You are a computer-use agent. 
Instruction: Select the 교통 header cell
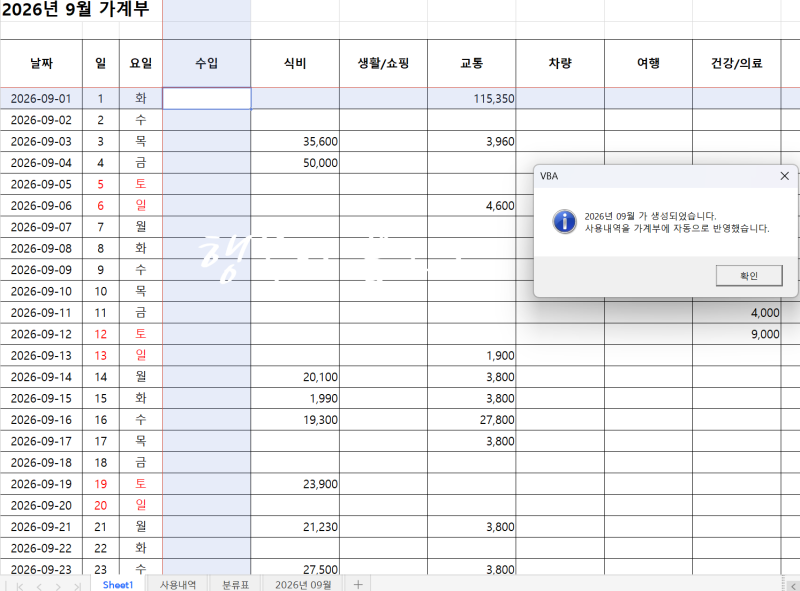(x=471, y=63)
